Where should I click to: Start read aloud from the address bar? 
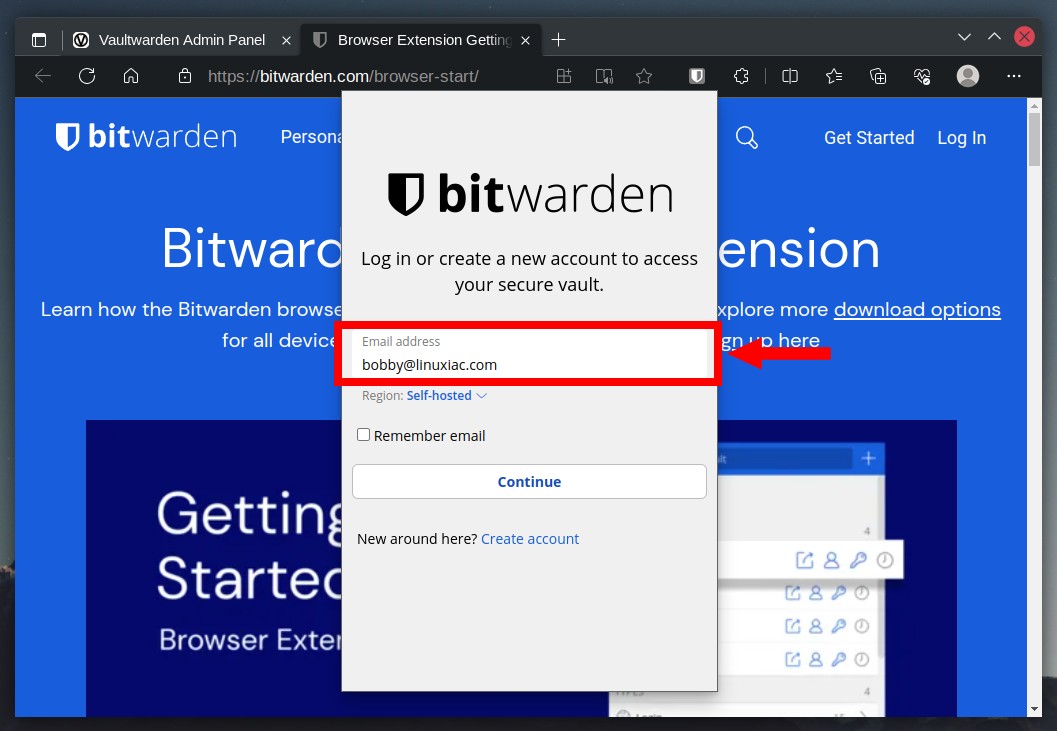(604, 76)
